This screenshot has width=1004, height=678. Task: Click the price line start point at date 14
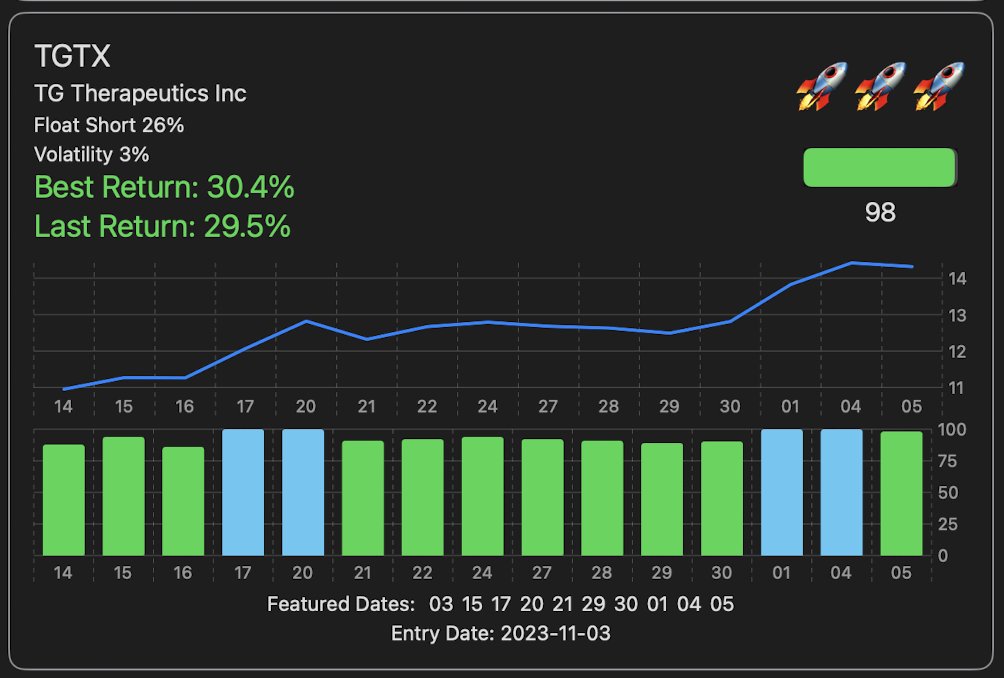coord(64,389)
